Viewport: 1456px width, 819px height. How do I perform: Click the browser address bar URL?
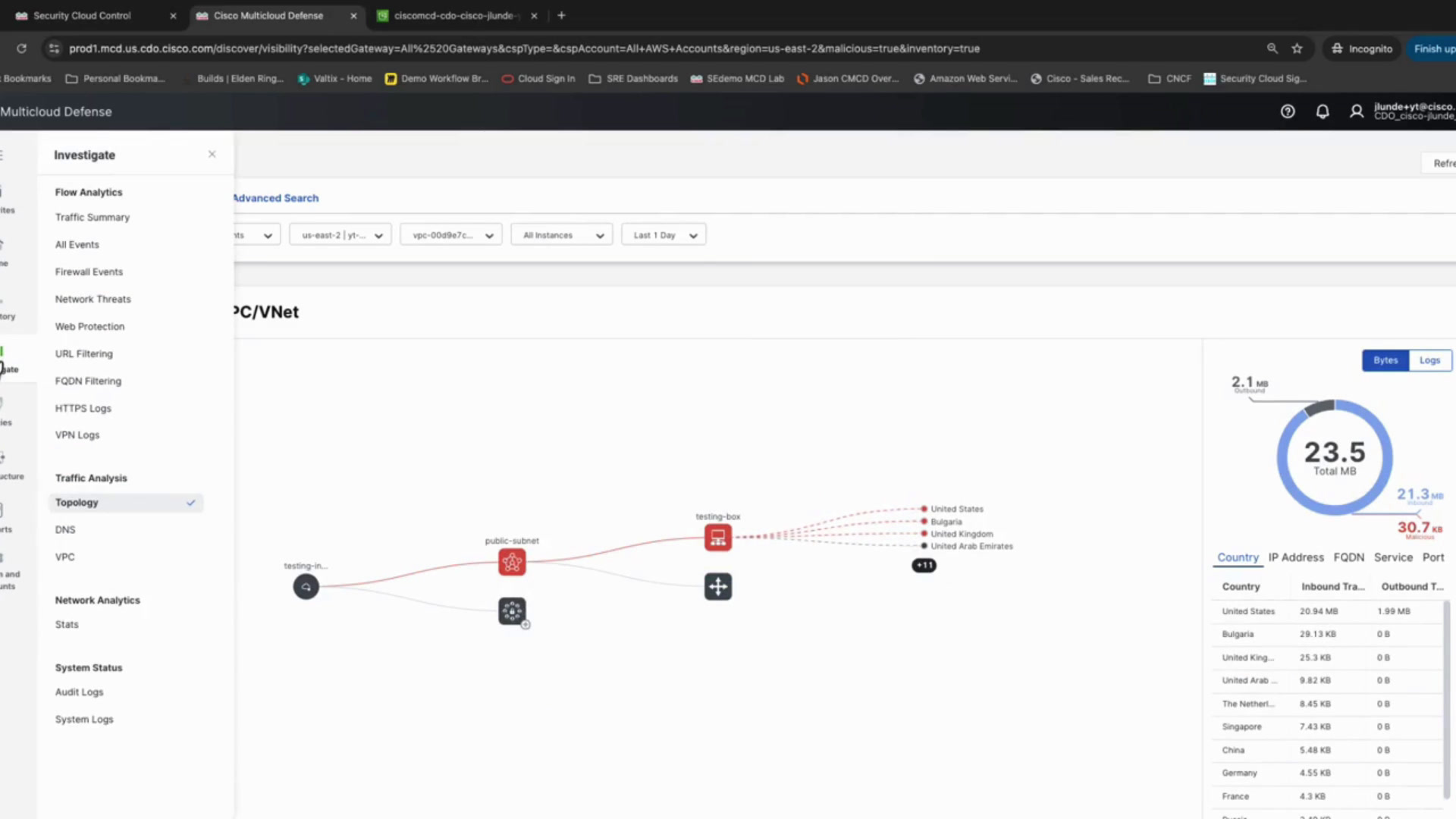524,49
